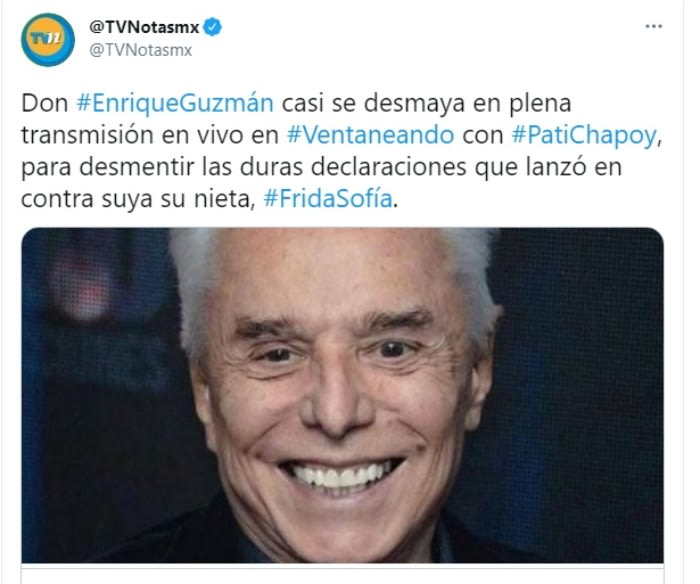Click the gray @TVNotasmx handle
The image size is (700, 584).
tap(141, 50)
